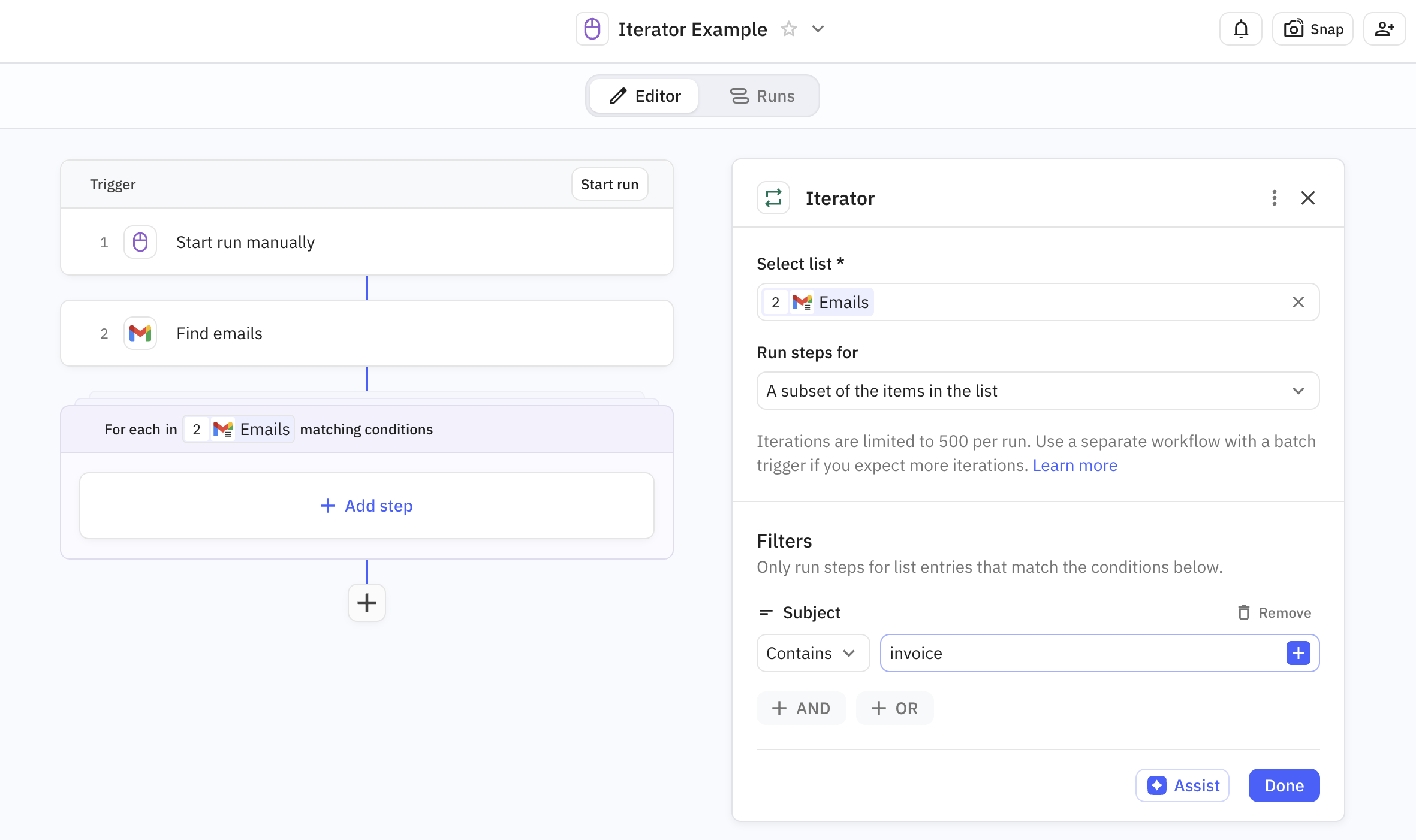Open the Contains condition dropdown
This screenshot has height=840, width=1416.
coord(812,653)
